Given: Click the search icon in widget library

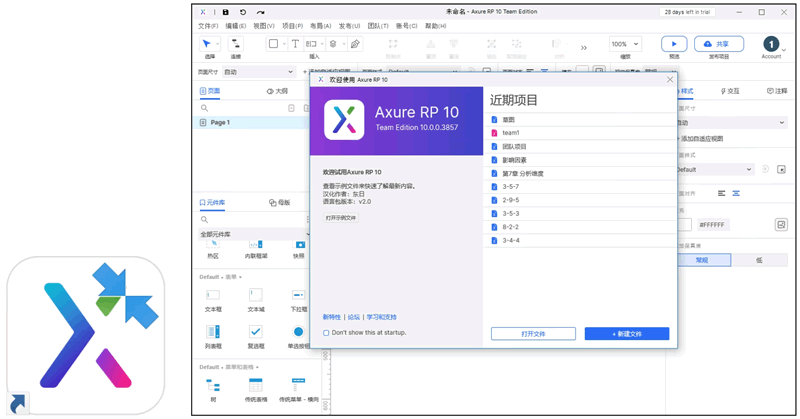Looking at the screenshot, I should 204,219.
